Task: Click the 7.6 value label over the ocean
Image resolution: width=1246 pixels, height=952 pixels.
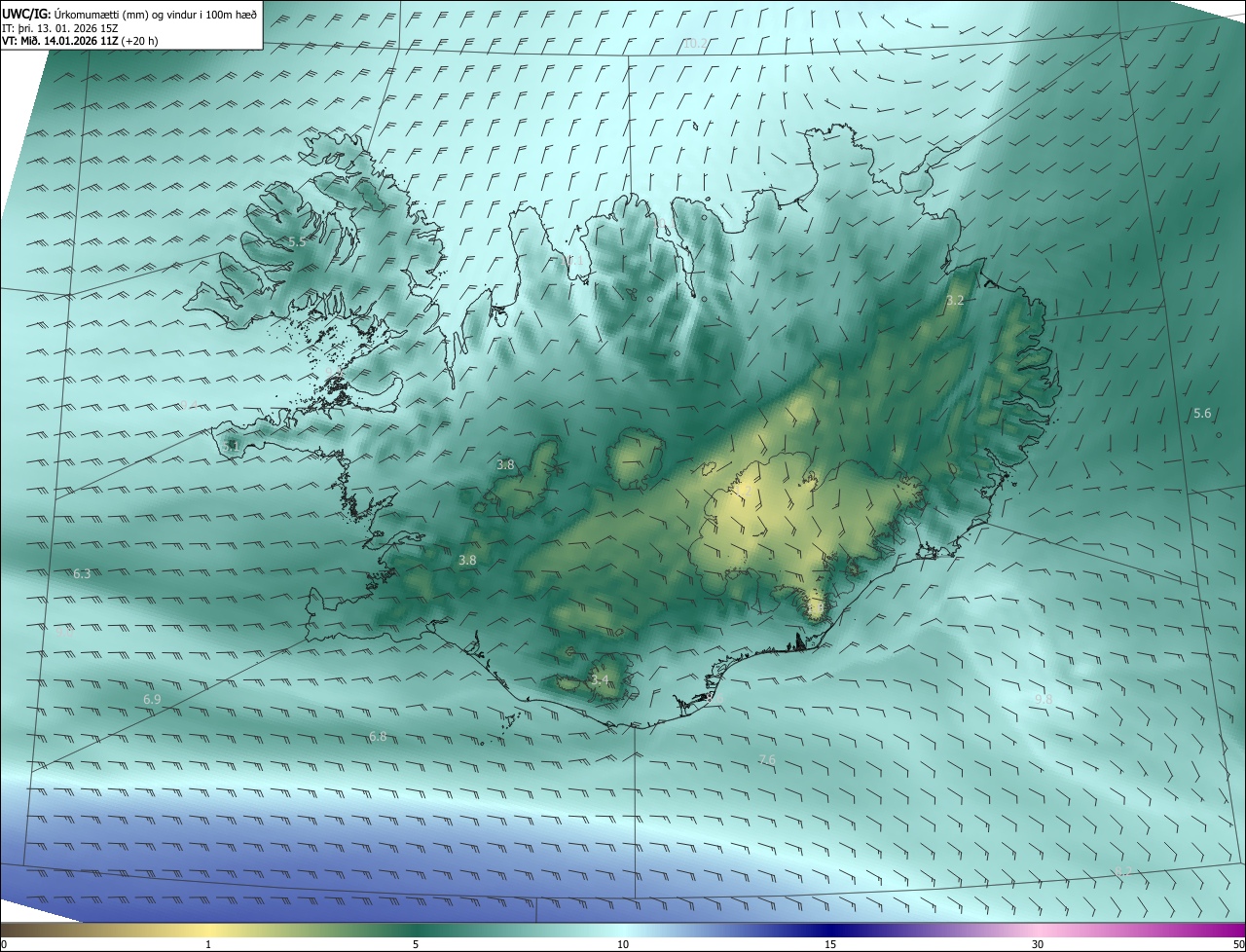Action: pos(767,759)
